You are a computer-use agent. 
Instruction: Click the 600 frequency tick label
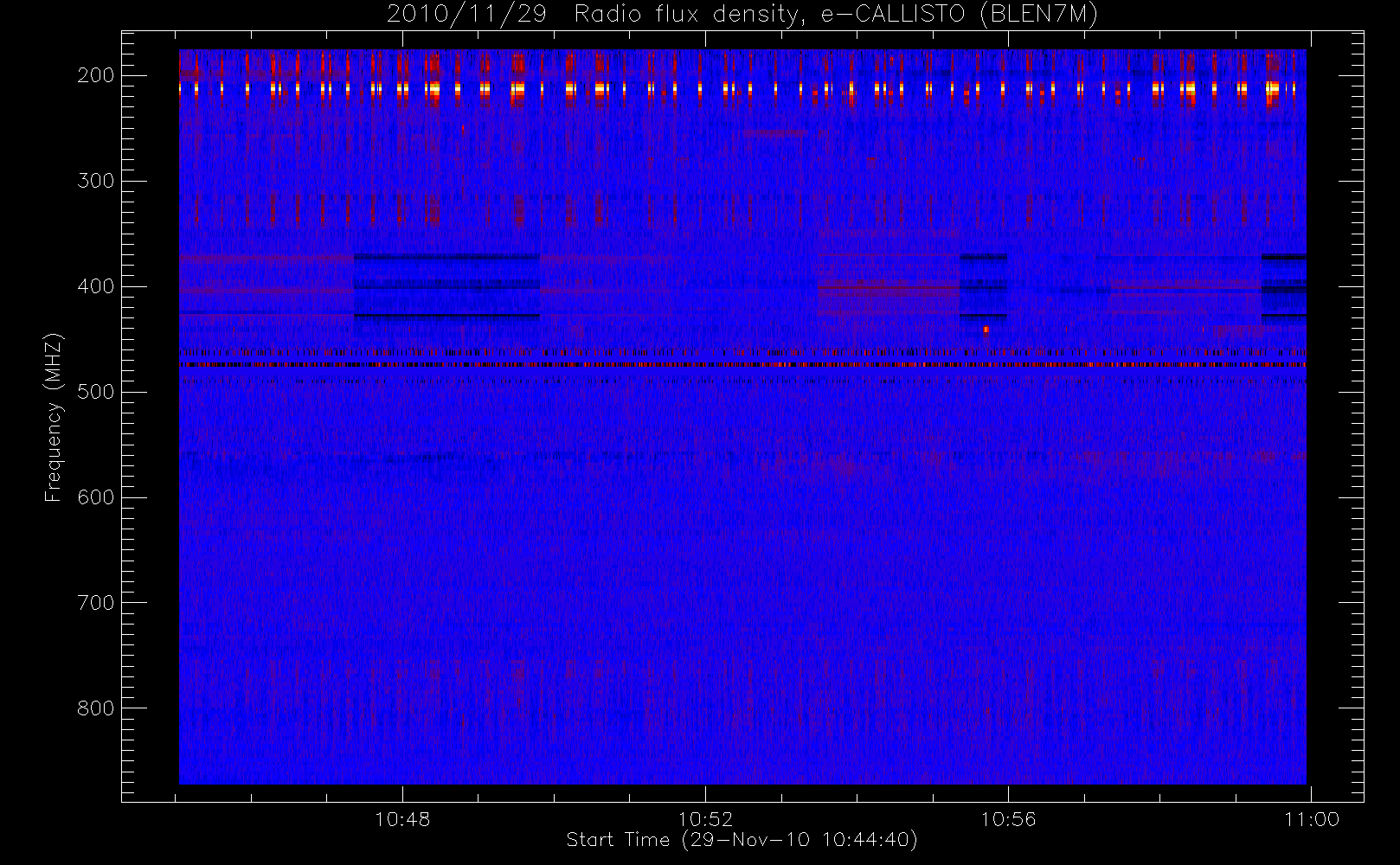pyautogui.click(x=95, y=497)
